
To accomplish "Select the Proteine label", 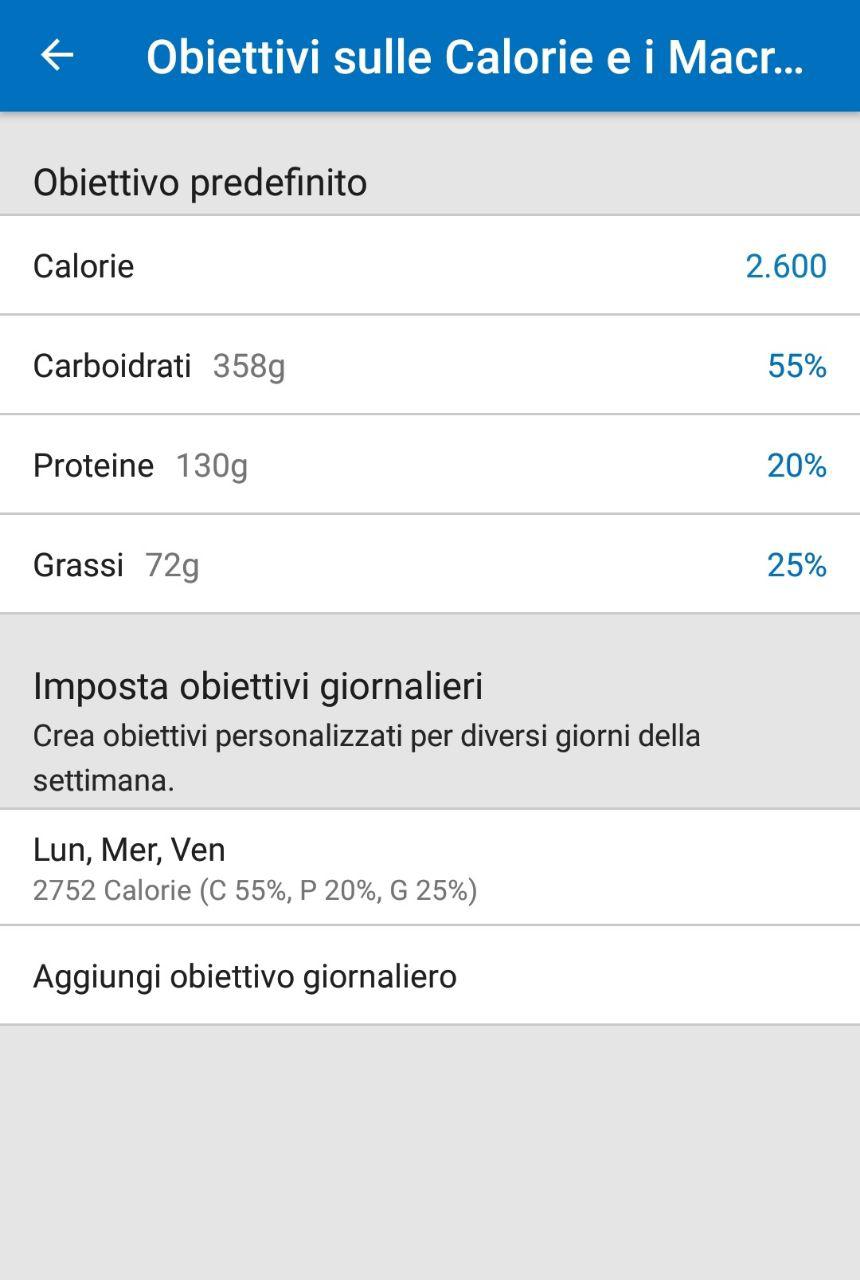I will pyautogui.click(x=93, y=466).
